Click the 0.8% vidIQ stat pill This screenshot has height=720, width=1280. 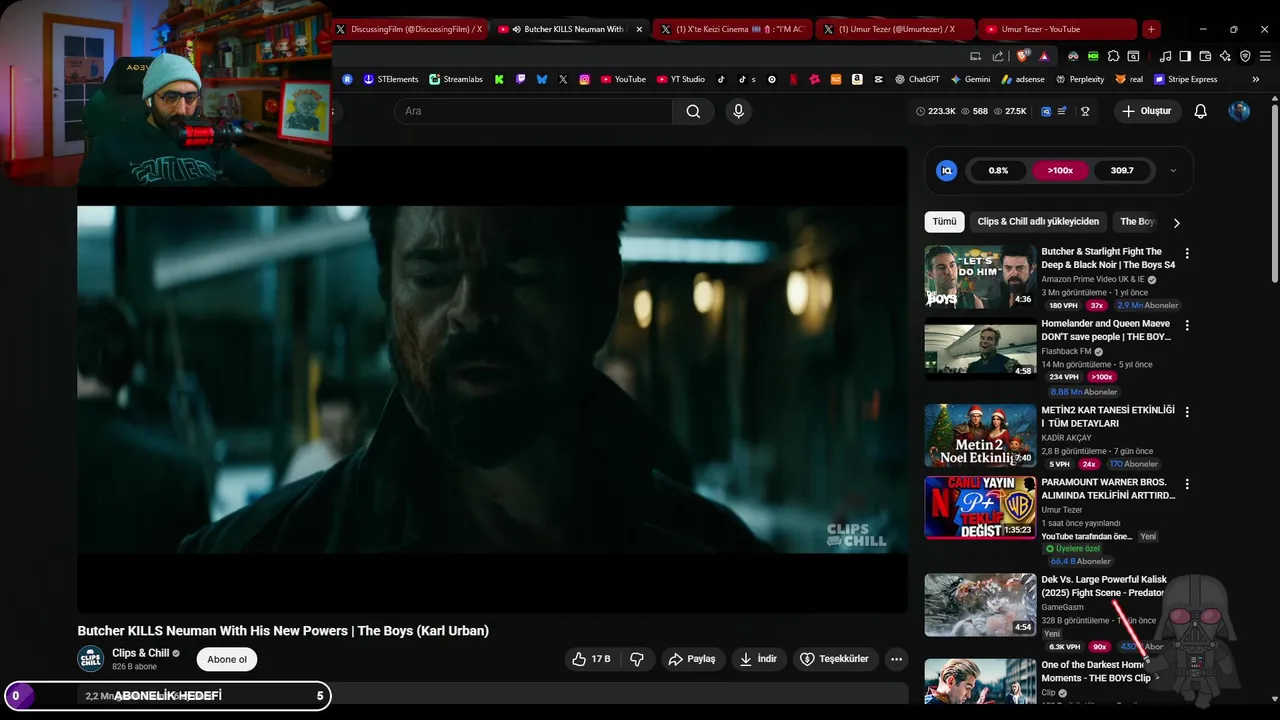(x=998, y=171)
